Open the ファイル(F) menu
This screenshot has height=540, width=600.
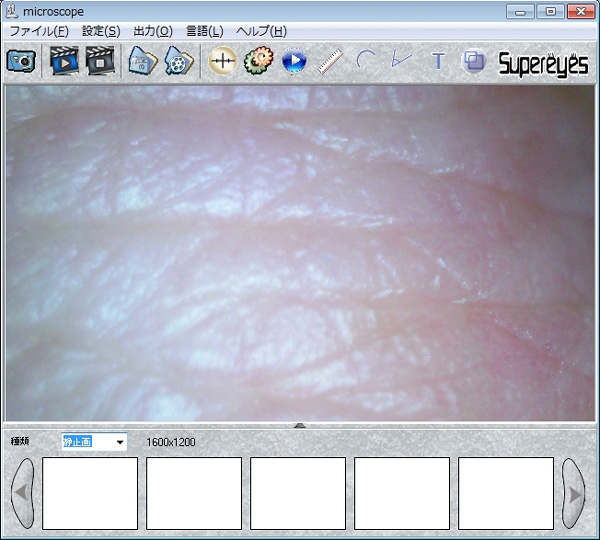click(39, 31)
